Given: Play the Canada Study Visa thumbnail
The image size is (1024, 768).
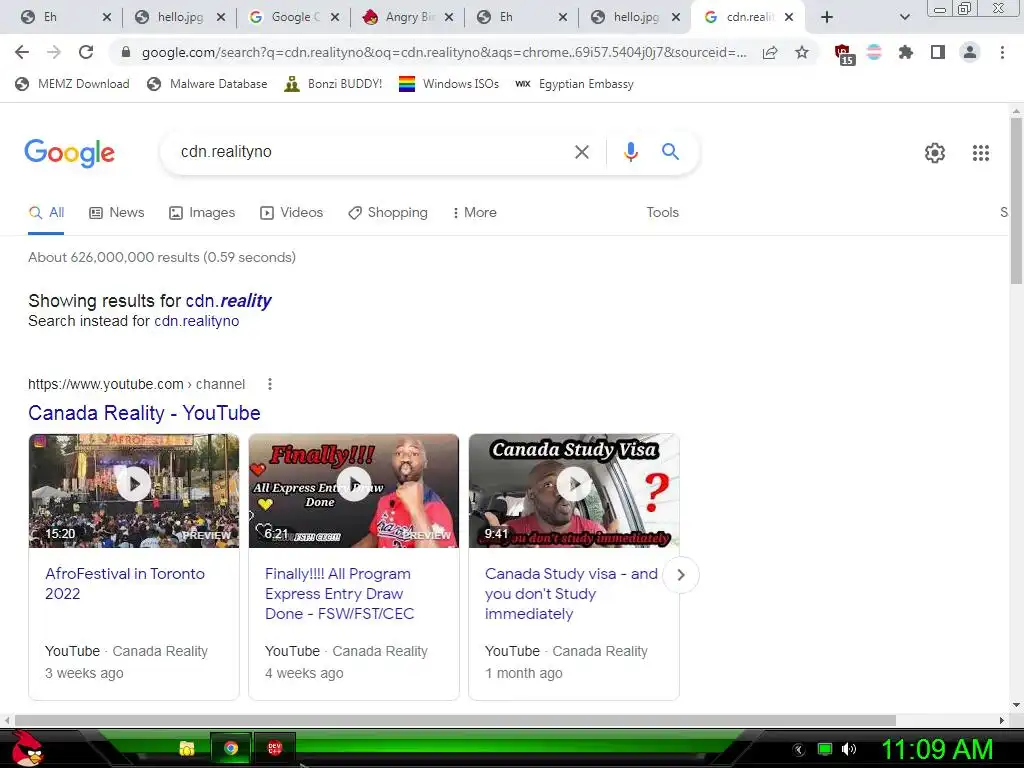Looking at the screenshot, I should [x=574, y=490].
